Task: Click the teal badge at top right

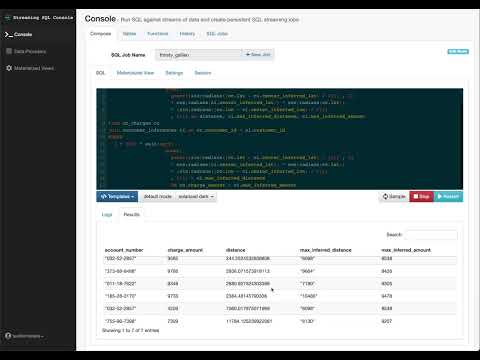Action: pyautogui.click(x=458, y=51)
